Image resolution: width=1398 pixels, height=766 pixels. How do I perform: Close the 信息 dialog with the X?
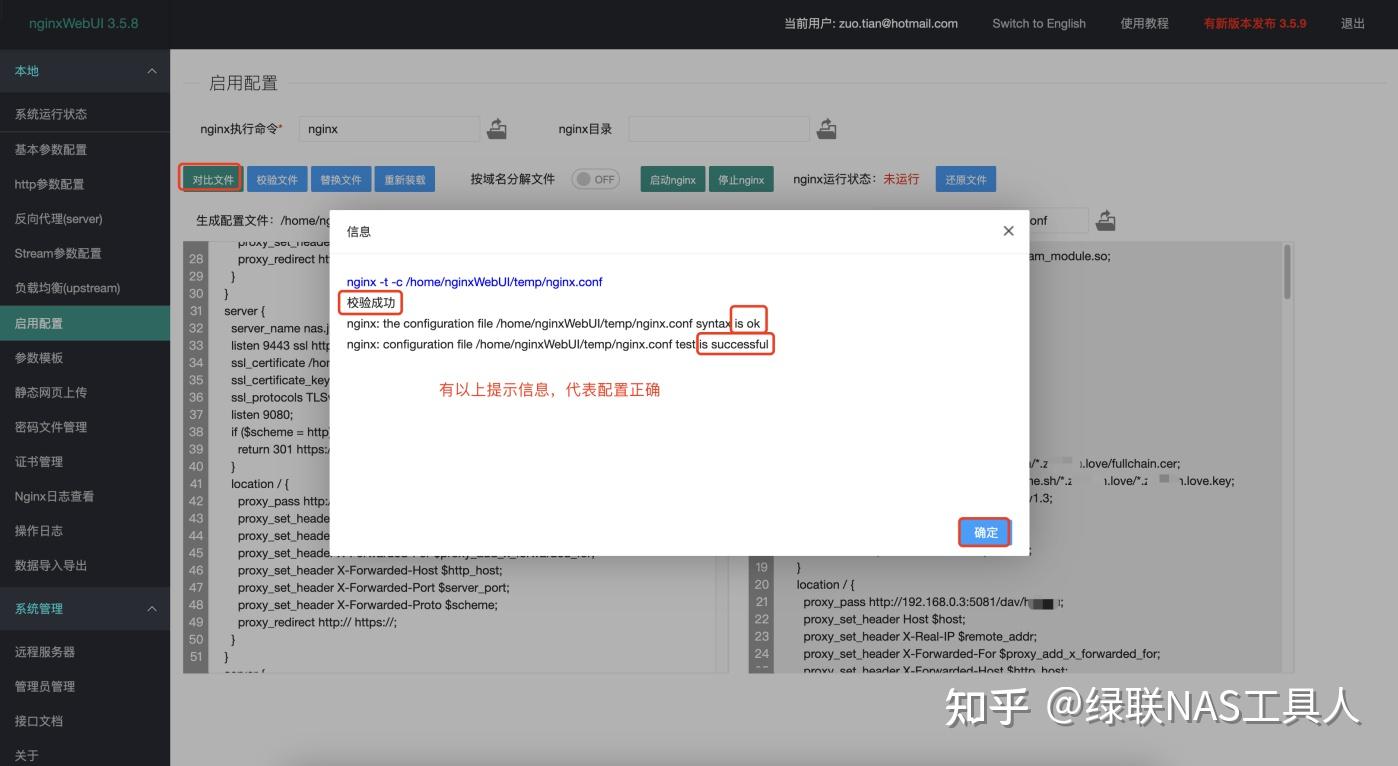coord(1008,230)
